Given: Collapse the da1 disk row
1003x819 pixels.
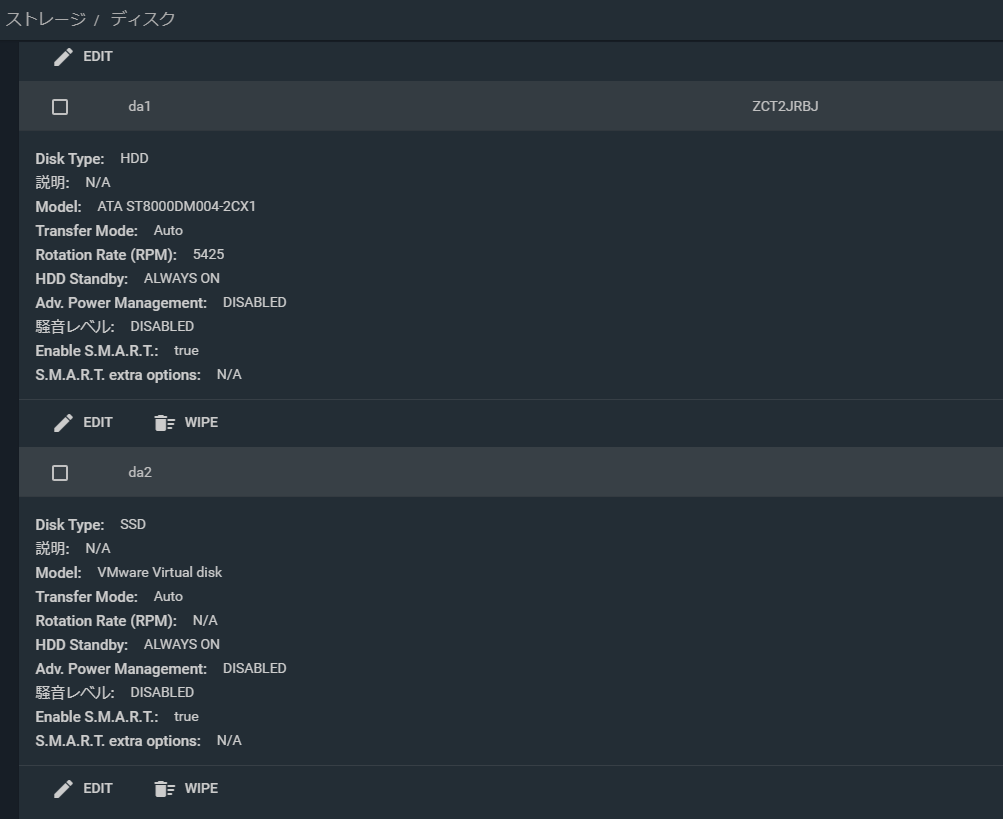Looking at the screenshot, I should pyautogui.click(x=510, y=106).
